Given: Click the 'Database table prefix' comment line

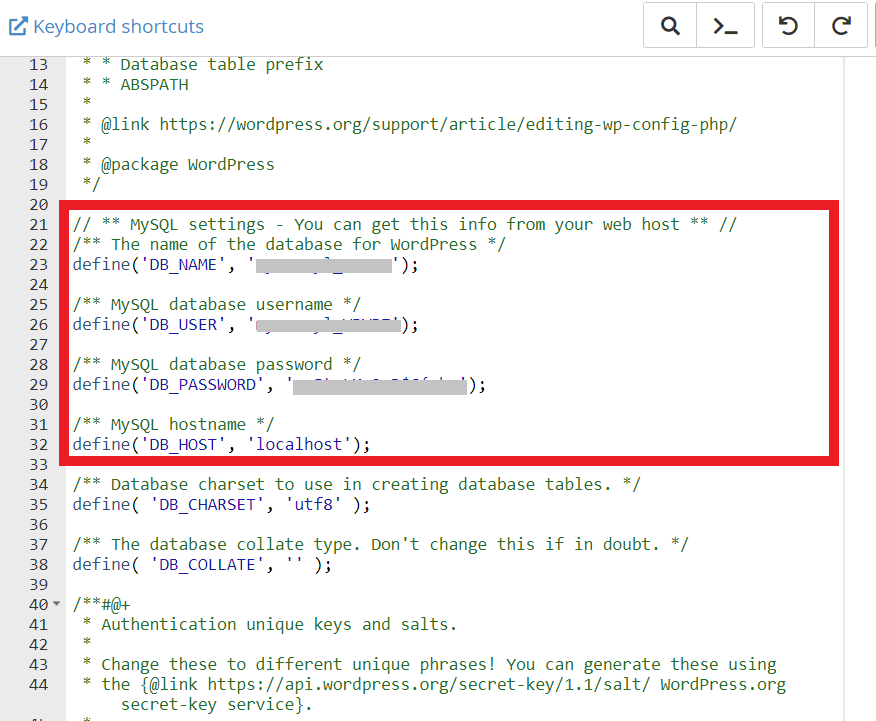Looking at the screenshot, I should [x=221, y=64].
